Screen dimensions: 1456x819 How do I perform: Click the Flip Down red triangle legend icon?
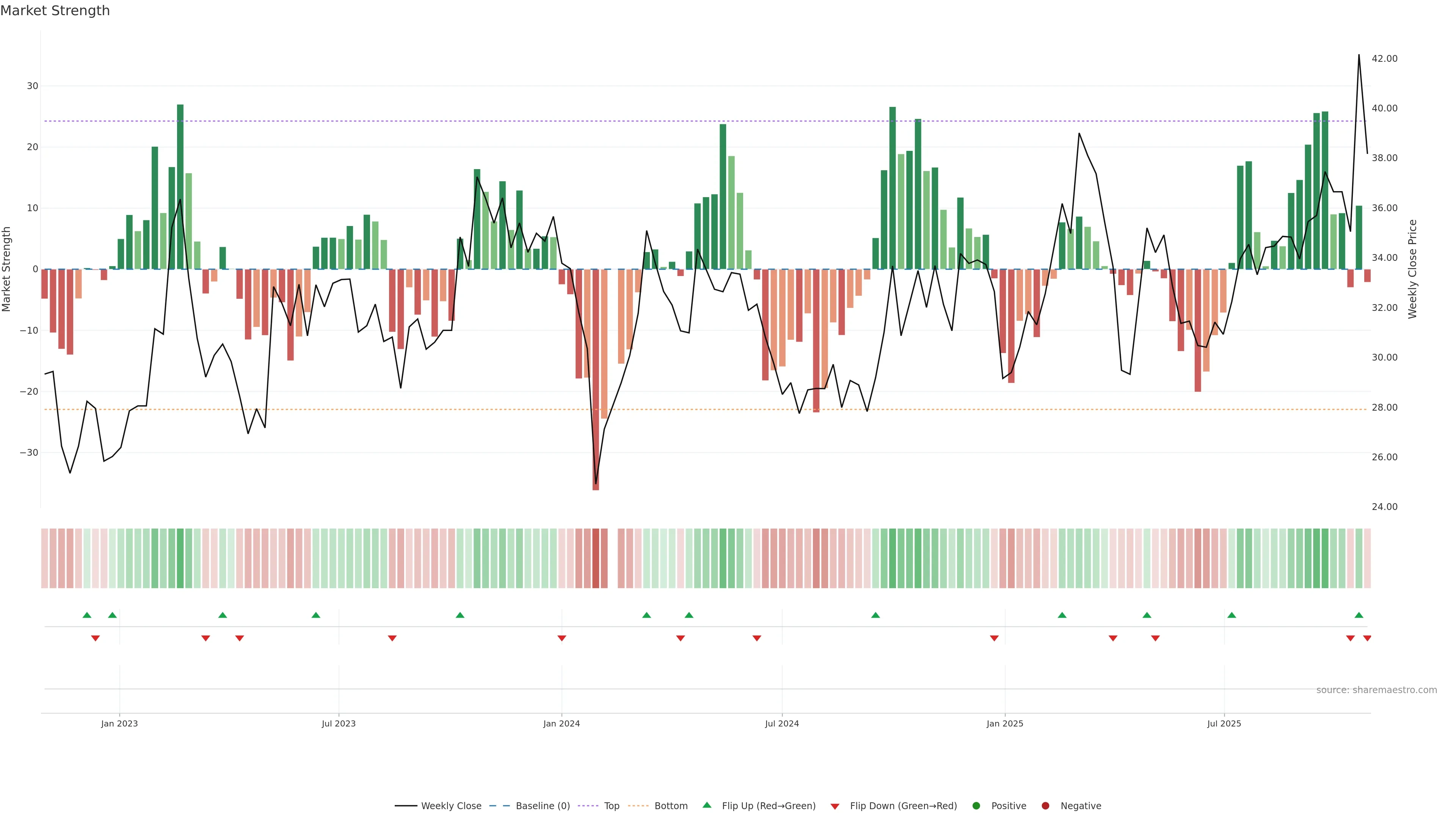[835, 806]
